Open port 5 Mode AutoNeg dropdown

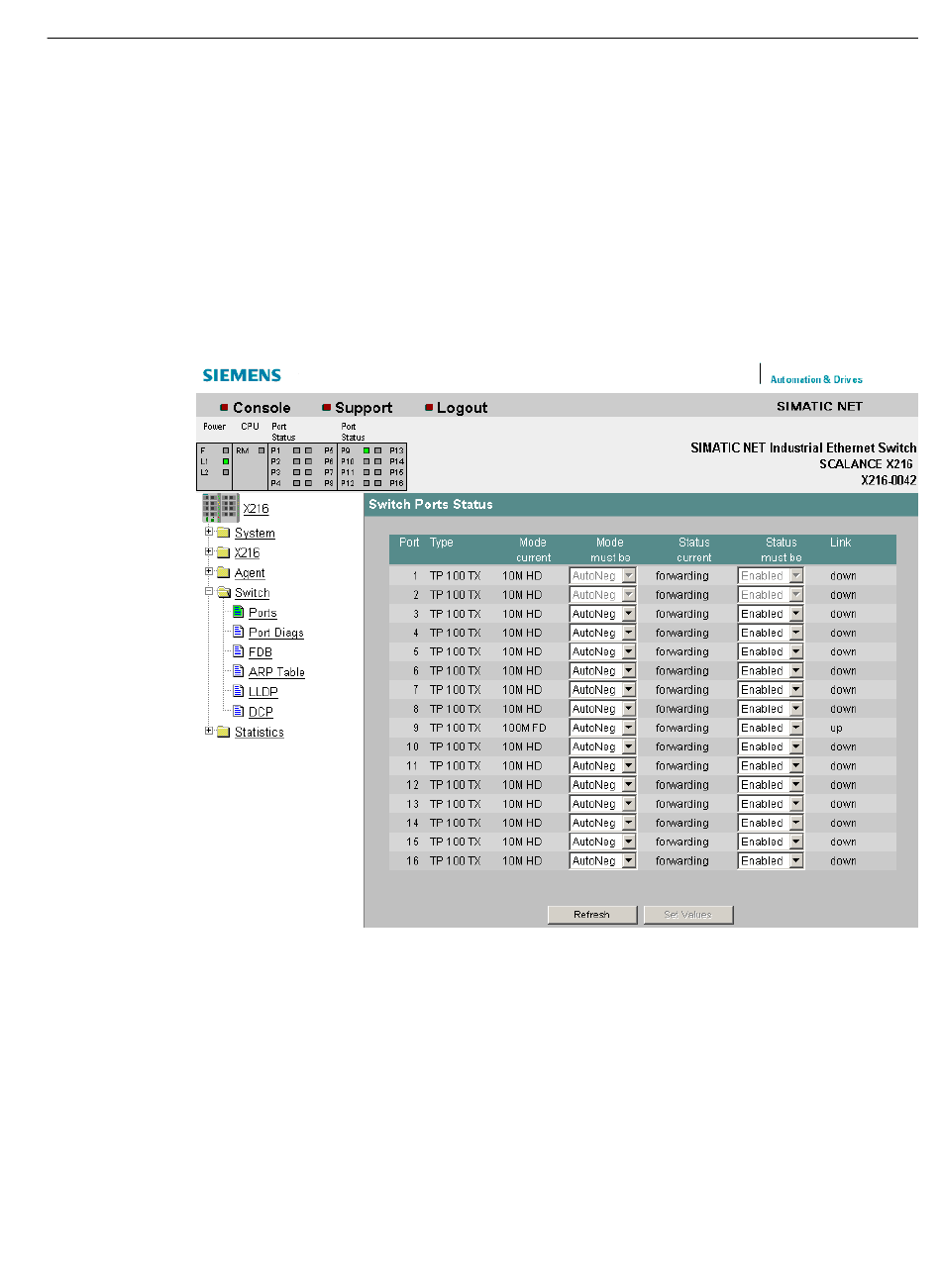click(602, 651)
